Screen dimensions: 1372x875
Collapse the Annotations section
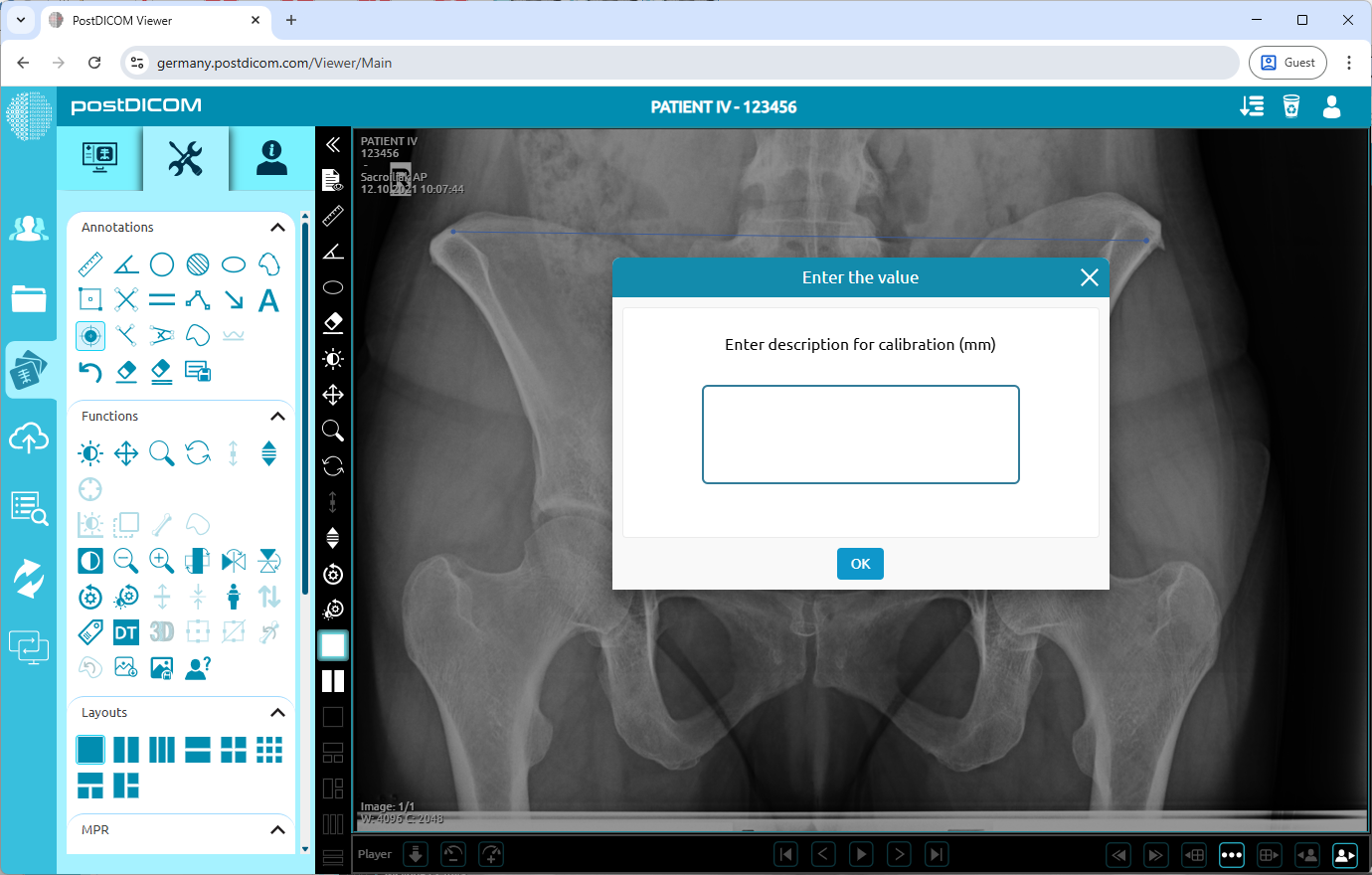278,227
